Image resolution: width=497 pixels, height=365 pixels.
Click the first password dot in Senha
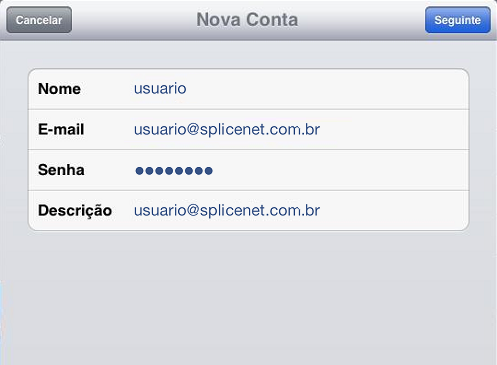(x=139, y=171)
